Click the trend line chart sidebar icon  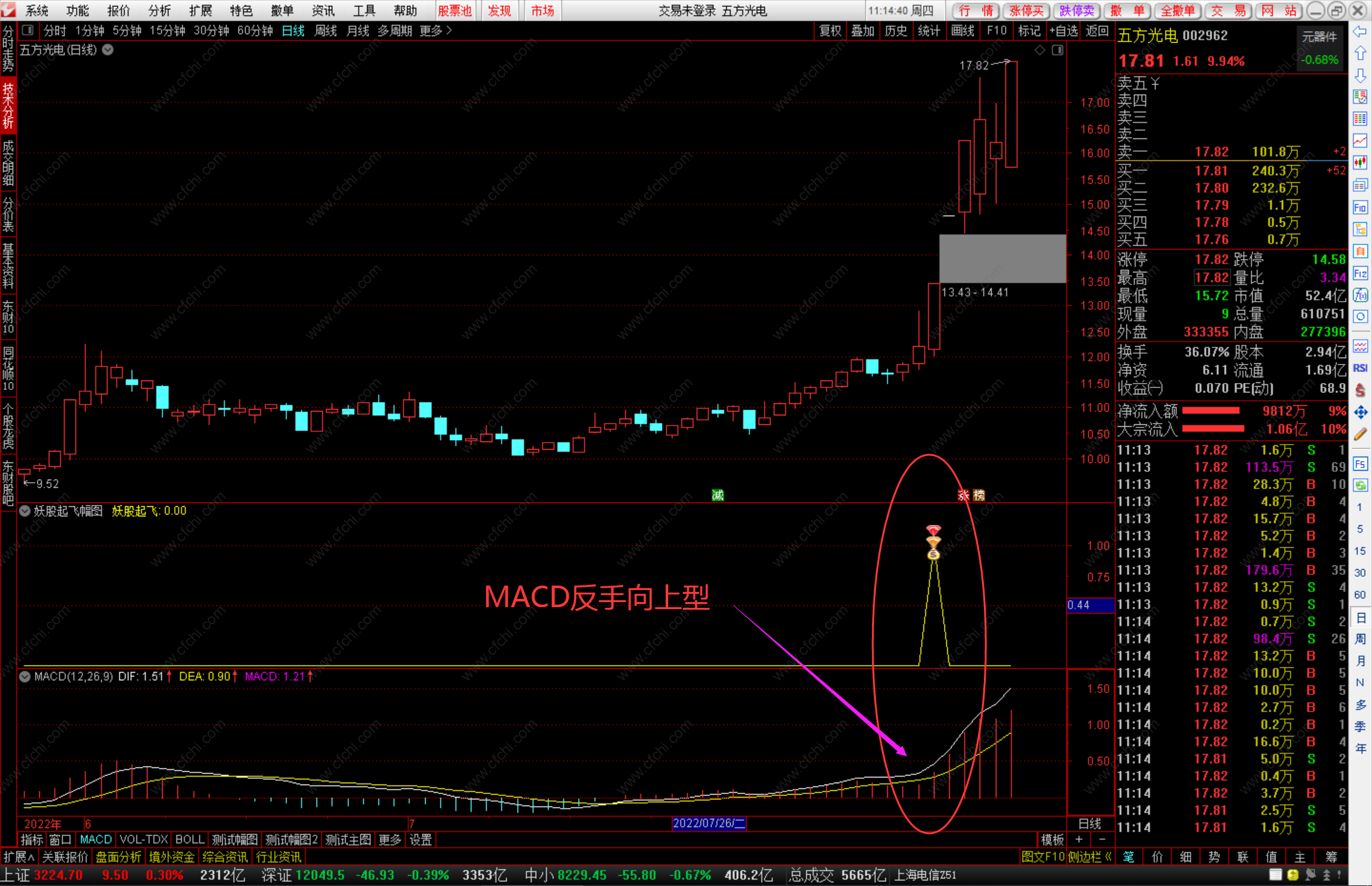point(1360,140)
